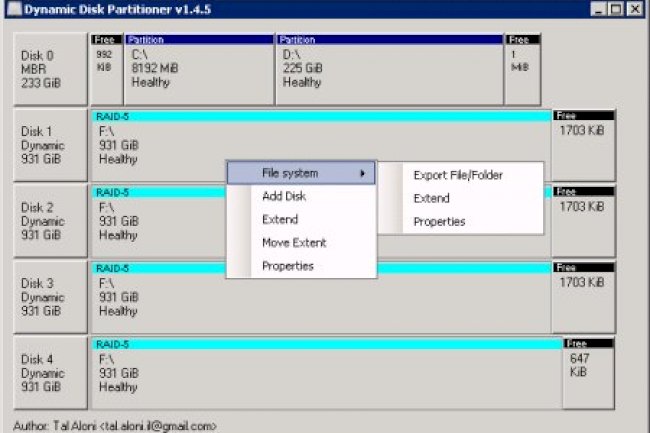650x433 pixels.
Task: Open Properties in the main context menu
Action: (x=288, y=266)
